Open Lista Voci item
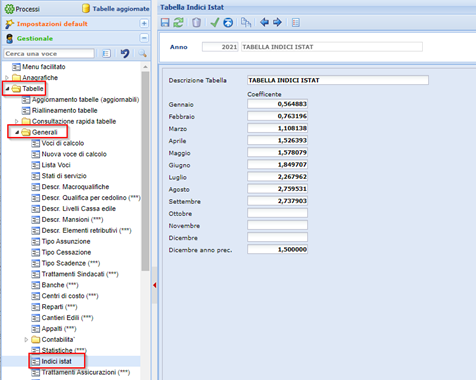Image resolution: width=476 pixels, height=380 pixels. tap(51, 165)
